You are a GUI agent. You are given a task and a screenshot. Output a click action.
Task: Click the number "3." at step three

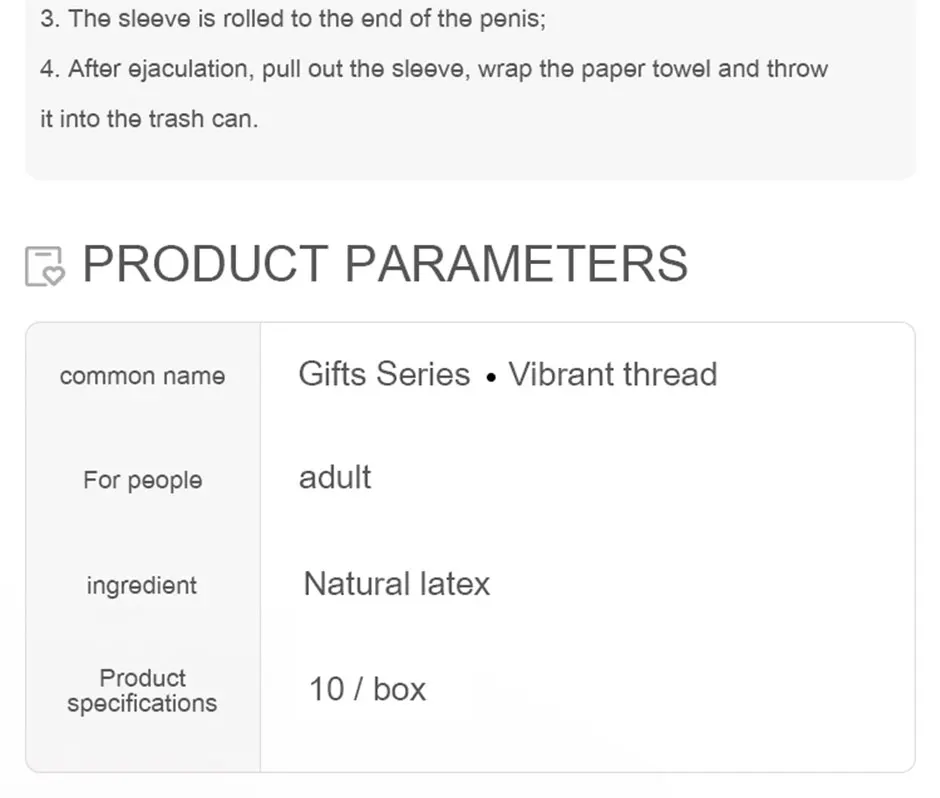tap(50, 19)
